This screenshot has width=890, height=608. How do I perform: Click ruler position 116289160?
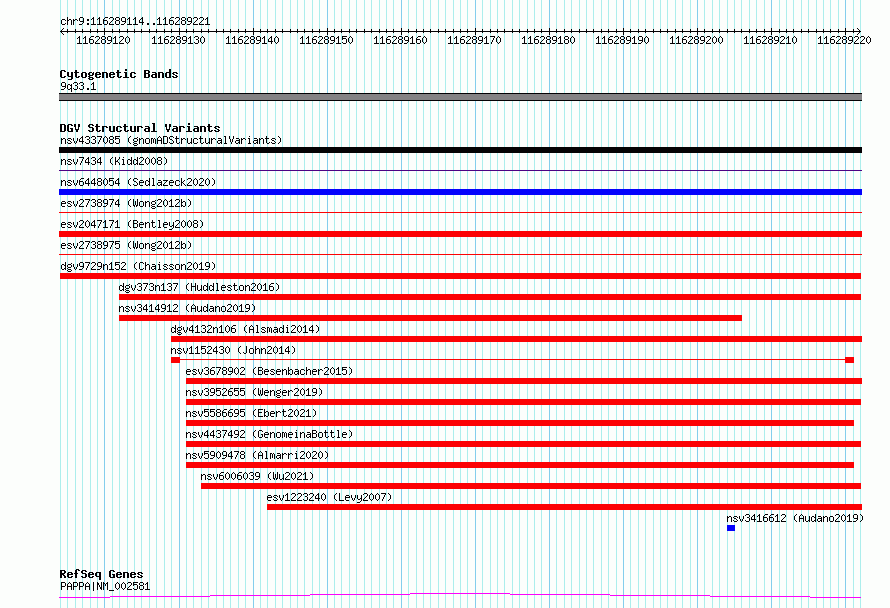[400, 40]
